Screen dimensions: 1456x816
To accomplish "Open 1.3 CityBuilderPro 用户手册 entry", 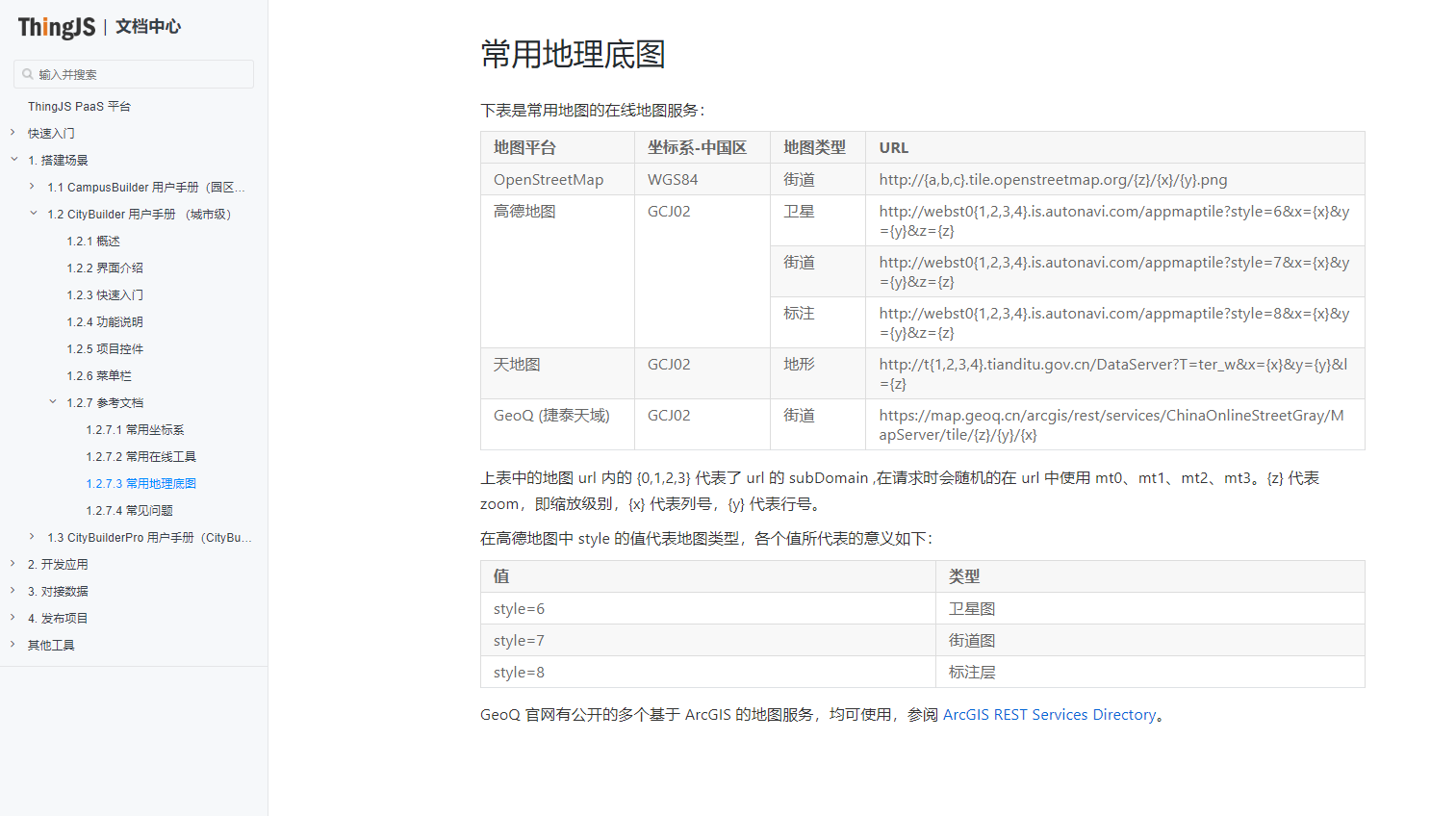I will 149,538.
